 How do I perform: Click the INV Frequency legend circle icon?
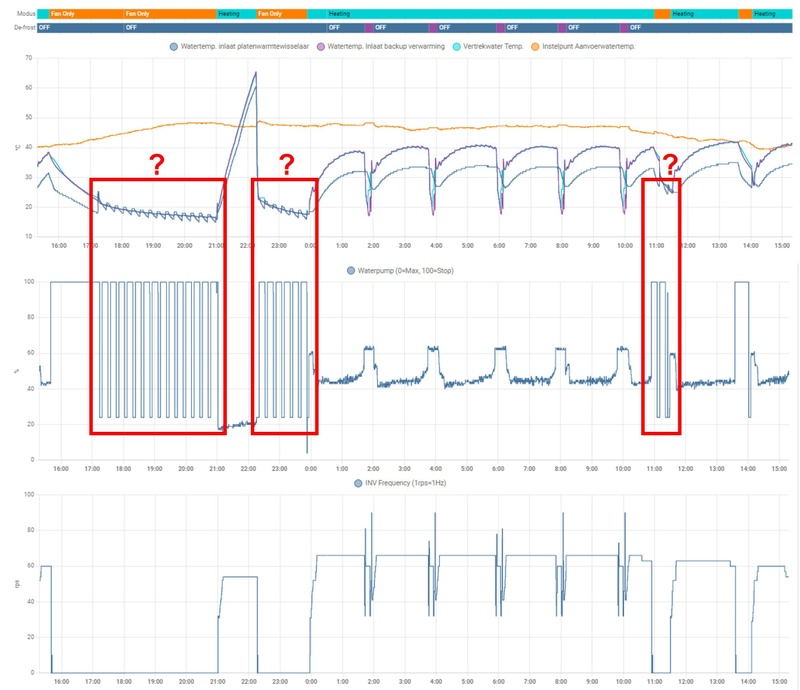point(358,483)
